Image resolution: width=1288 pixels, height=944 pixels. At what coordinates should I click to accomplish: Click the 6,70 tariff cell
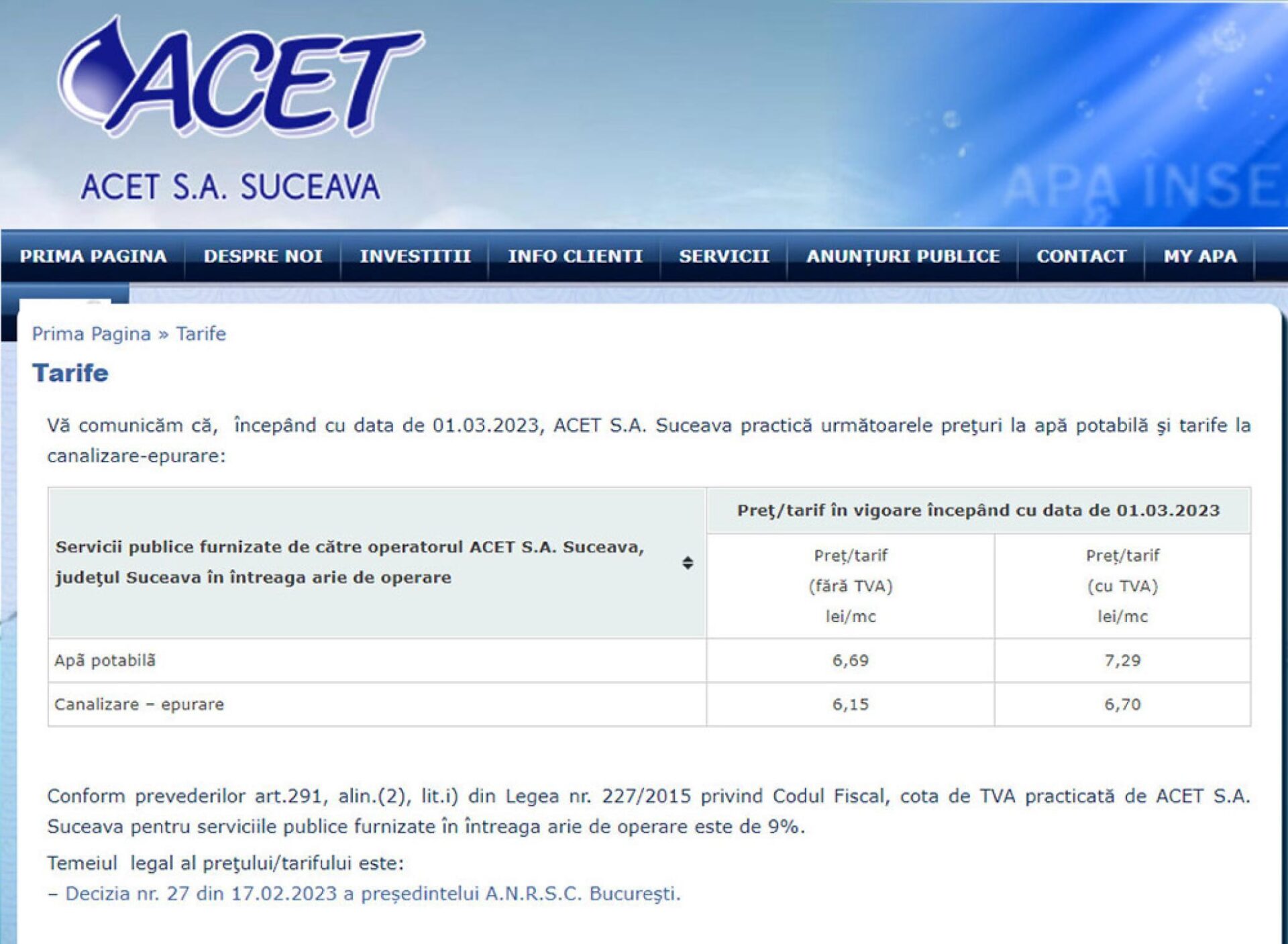click(1122, 704)
